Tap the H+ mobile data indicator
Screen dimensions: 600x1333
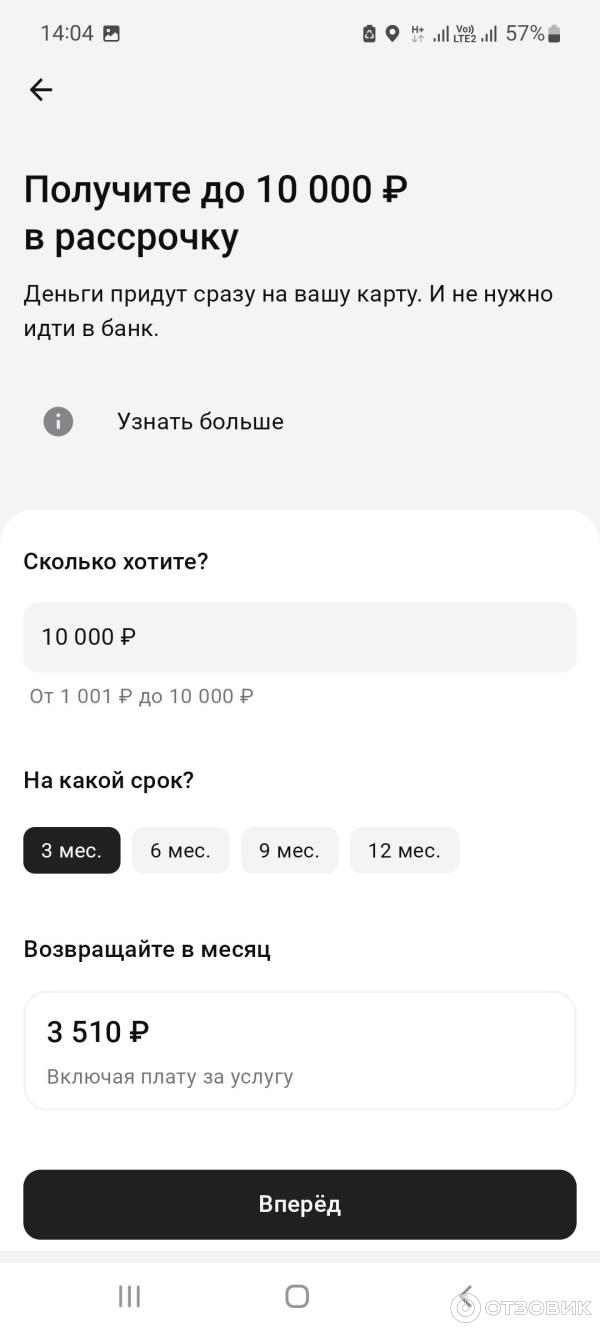pyautogui.click(x=417, y=34)
